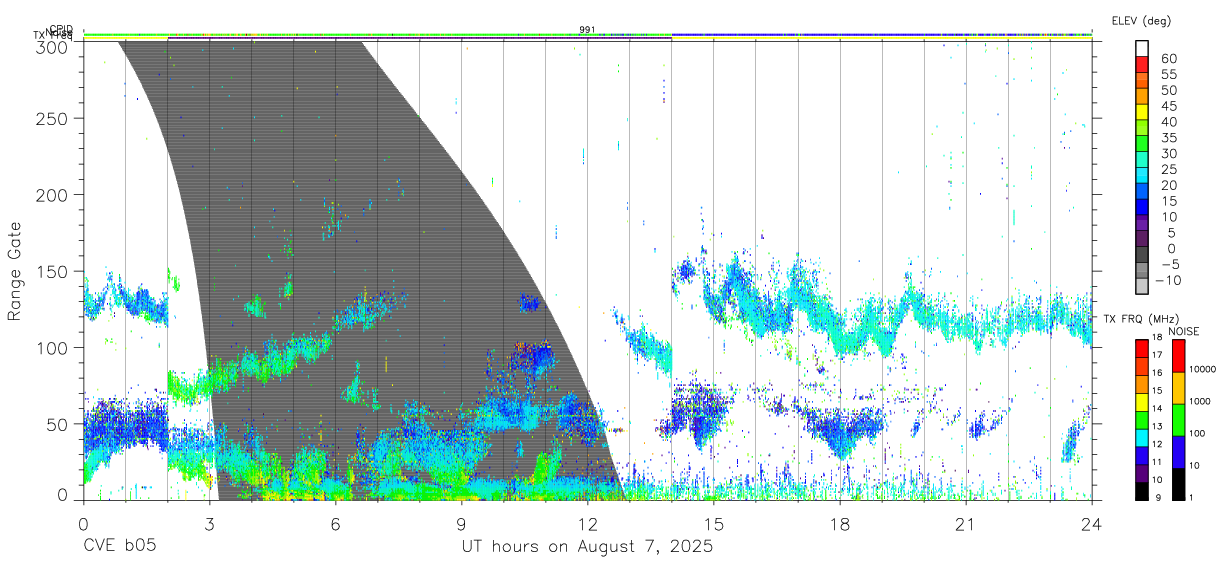The width and height of the screenshot is (1228, 567).
Task: Click the '15' tick on UT hours axis
Action: click(x=714, y=523)
